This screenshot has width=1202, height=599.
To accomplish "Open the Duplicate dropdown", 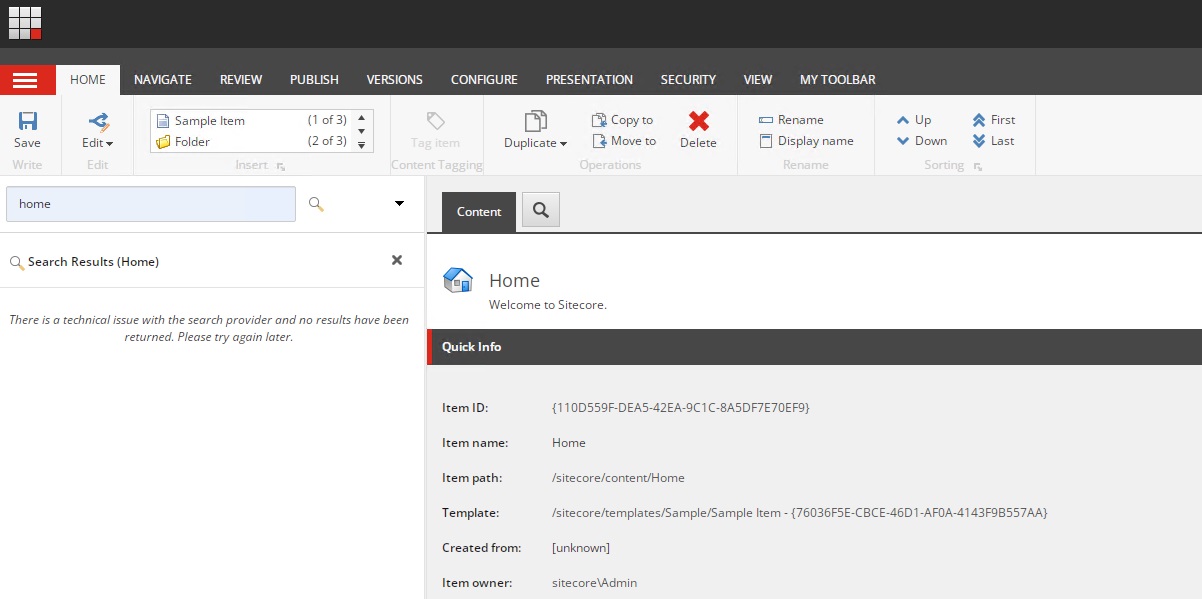I will tap(536, 131).
